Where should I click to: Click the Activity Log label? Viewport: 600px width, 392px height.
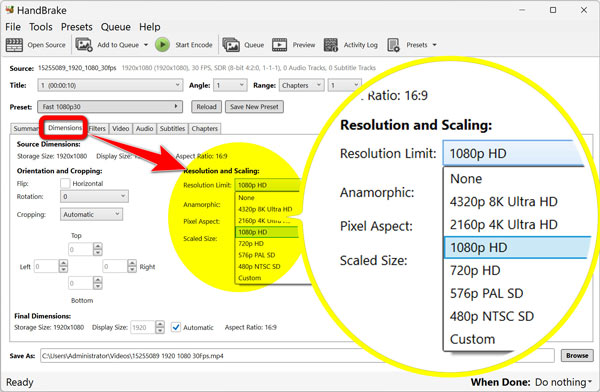[360, 45]
